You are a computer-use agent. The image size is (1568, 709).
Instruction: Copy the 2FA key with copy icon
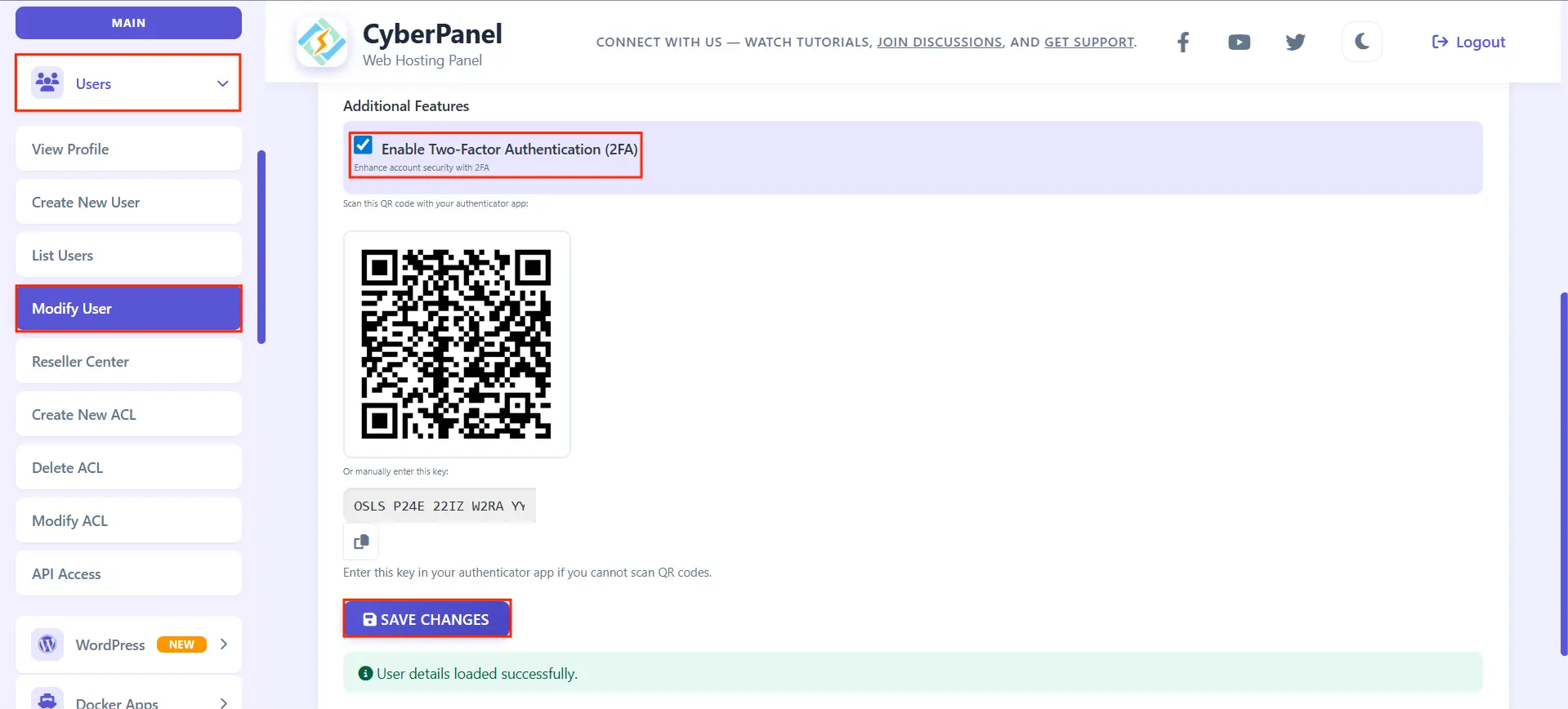click(x=361, y=542)
